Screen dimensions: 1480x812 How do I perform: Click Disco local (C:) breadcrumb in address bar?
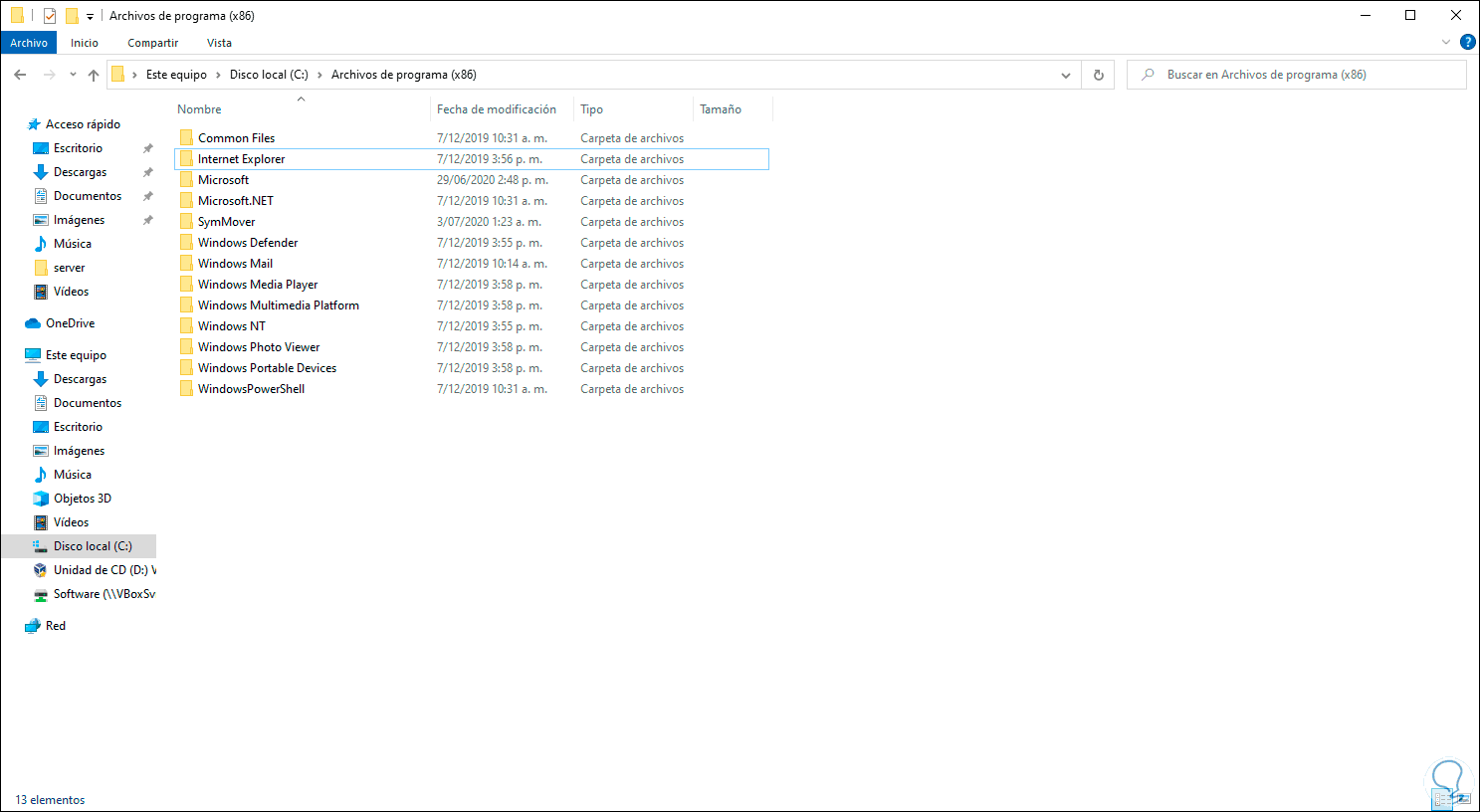point(269,75)
